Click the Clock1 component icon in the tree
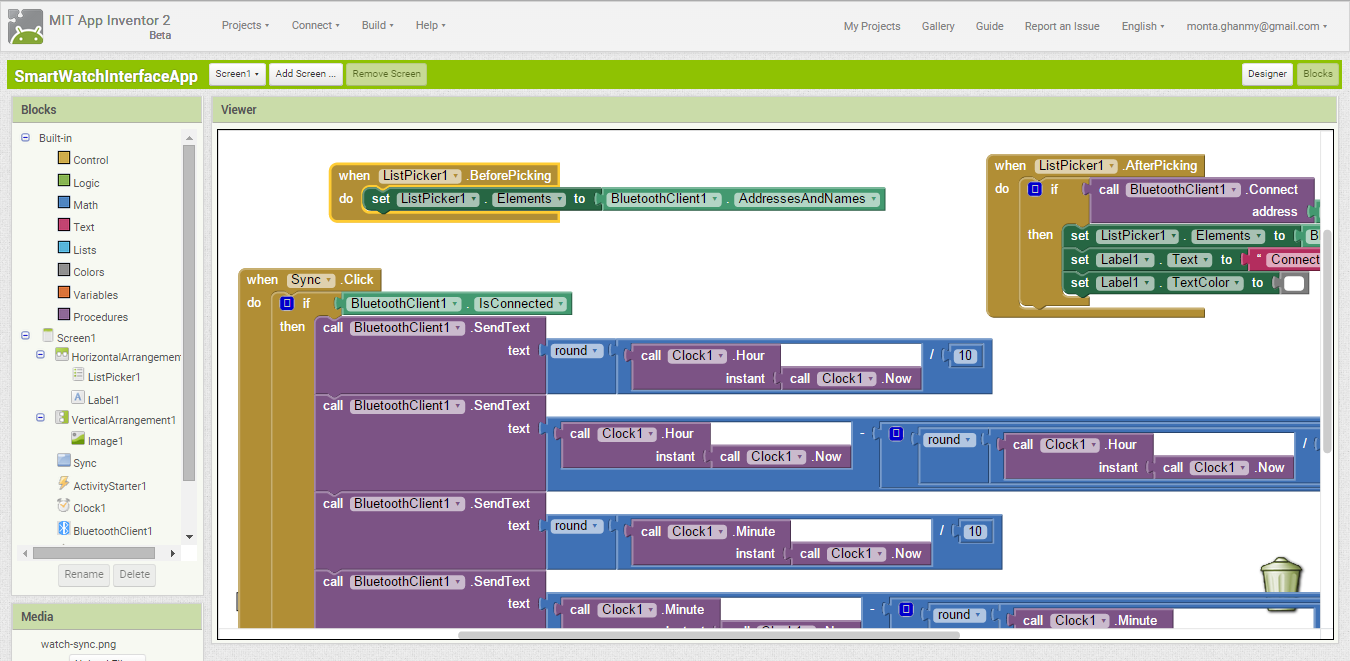 tap(64, 506)
